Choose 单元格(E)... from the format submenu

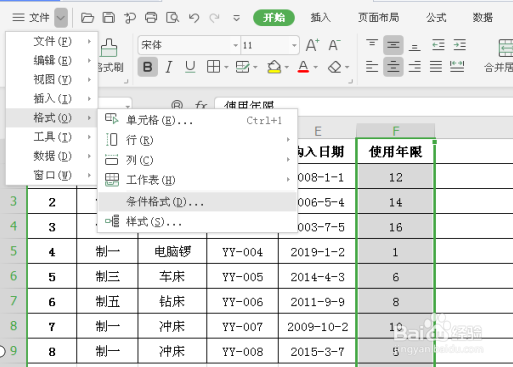coord(197,120)
